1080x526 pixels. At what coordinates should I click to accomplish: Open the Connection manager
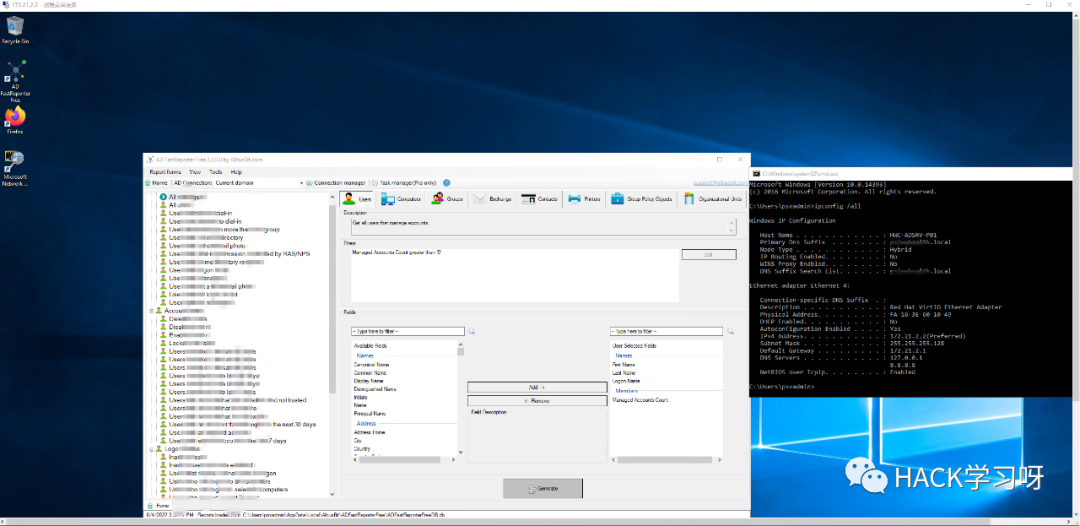(335, 183)
